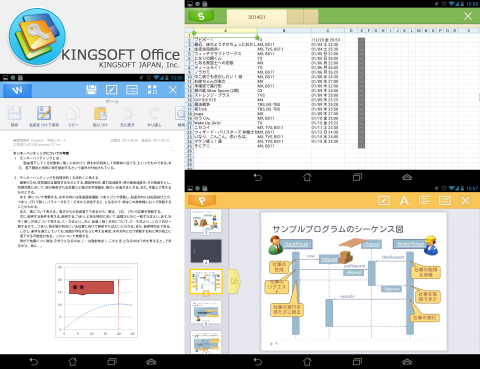
Task: Select the dark slide thumbnail 4
Action: click(x=206, y=251)
